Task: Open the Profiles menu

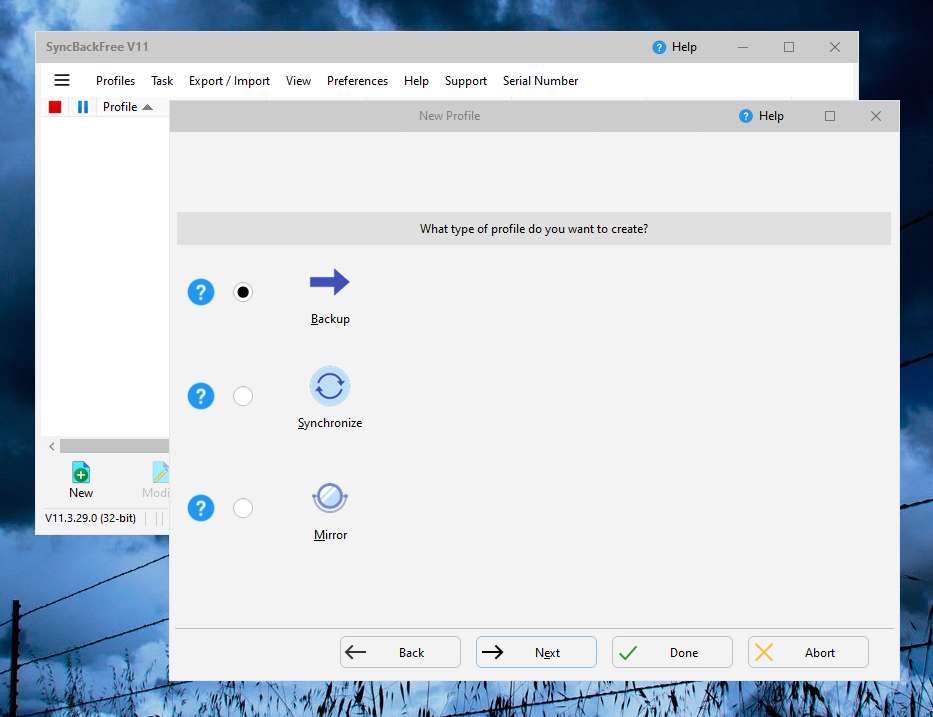Action: click(x=115, y=80)
